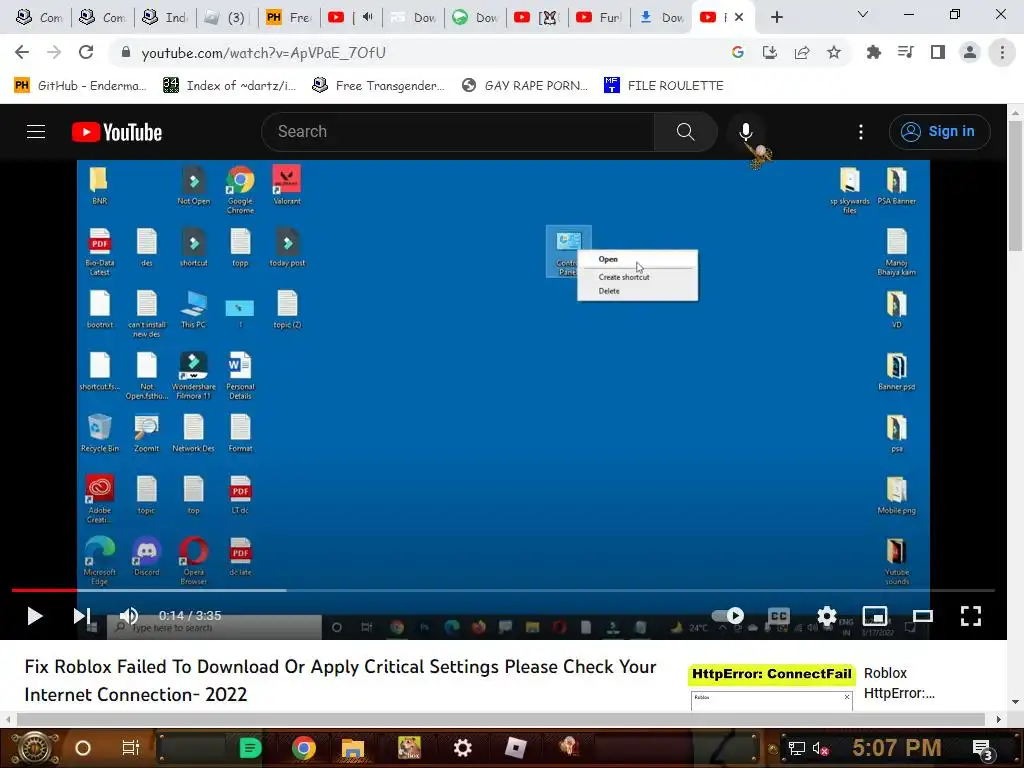Open video settings gear

(x=826, y=616)
